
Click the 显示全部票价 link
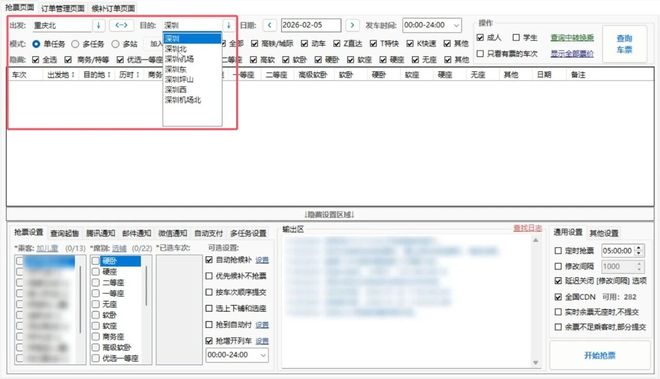572,53
